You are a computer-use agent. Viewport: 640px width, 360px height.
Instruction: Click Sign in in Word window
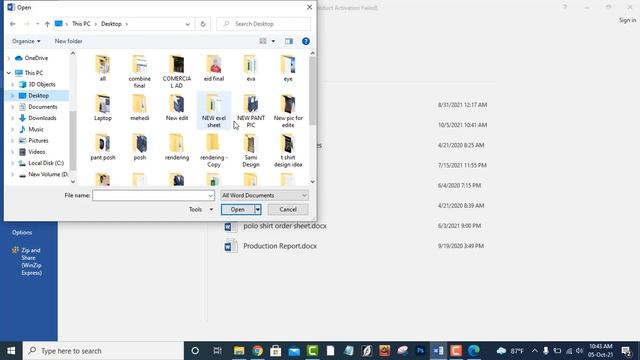pyautogui.click(x=627, y=20)
